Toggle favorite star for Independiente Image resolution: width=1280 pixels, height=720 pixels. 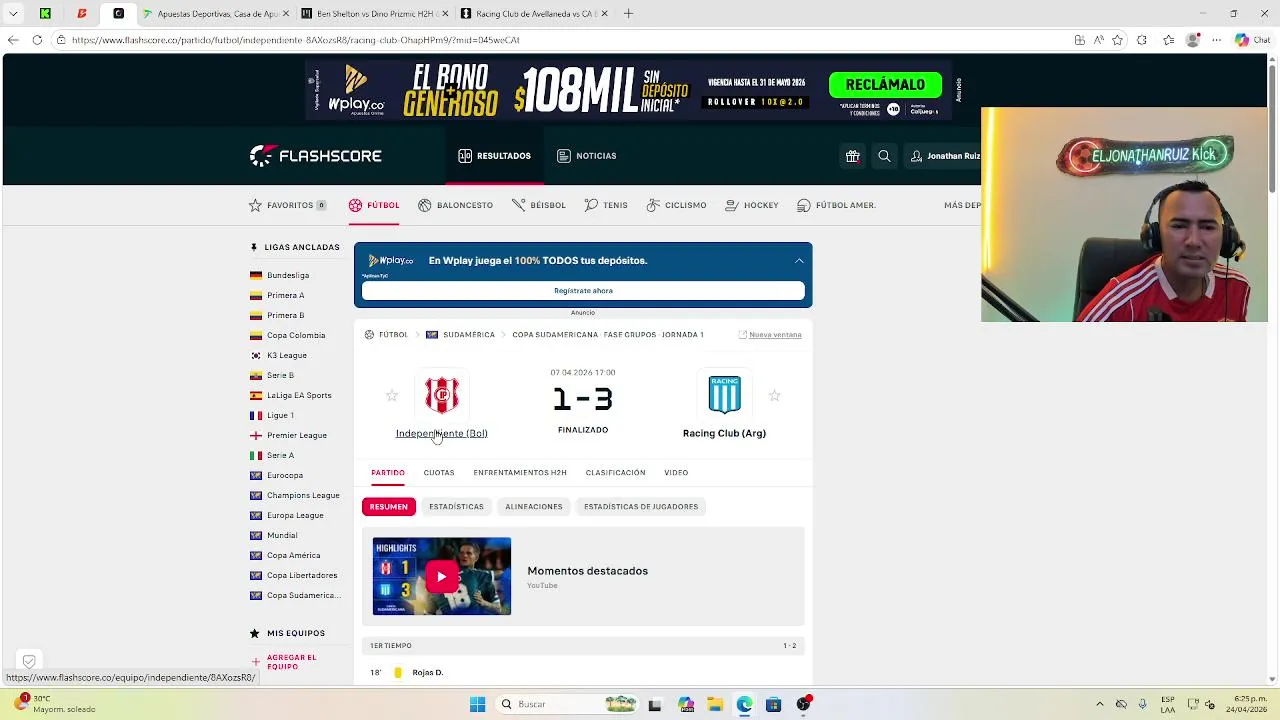tap(392, 396)
